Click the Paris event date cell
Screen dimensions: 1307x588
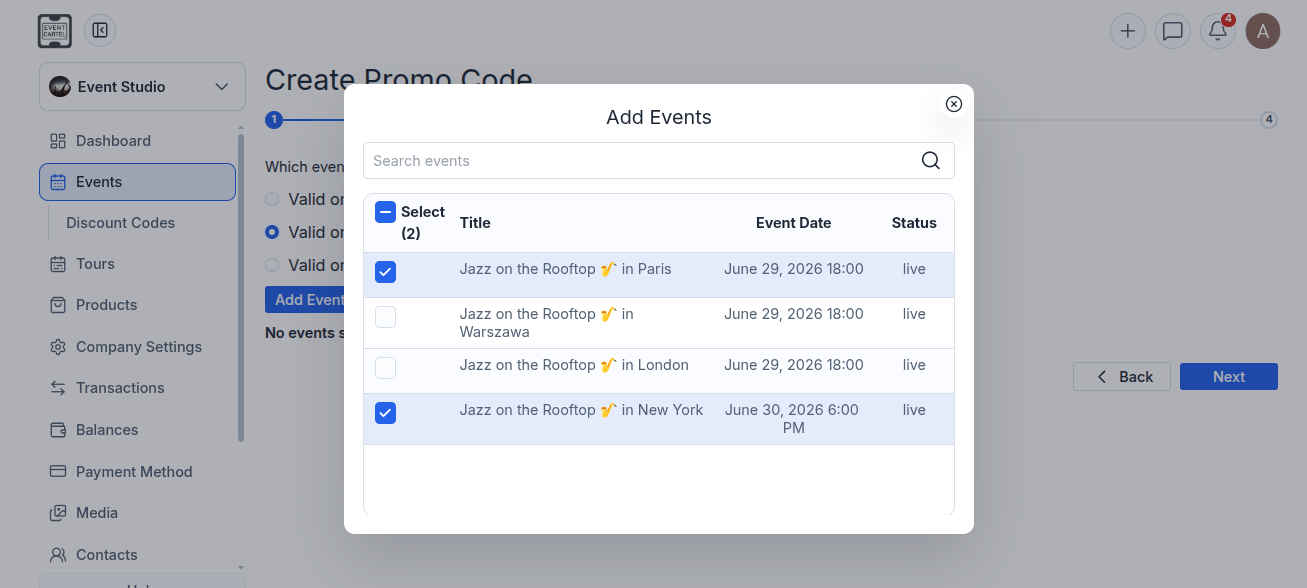[x=794, y=269]
